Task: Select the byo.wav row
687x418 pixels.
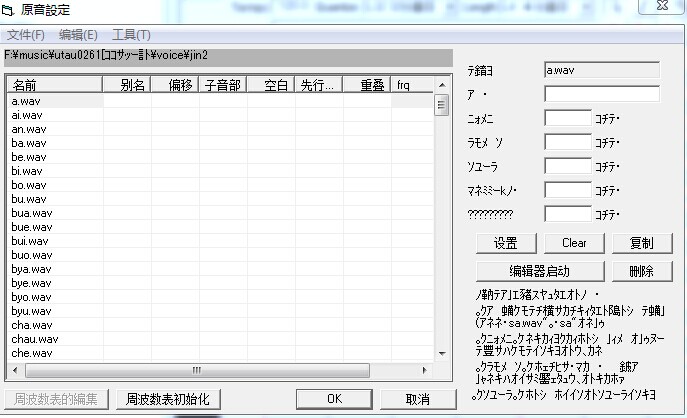Action: click(220, 298)
